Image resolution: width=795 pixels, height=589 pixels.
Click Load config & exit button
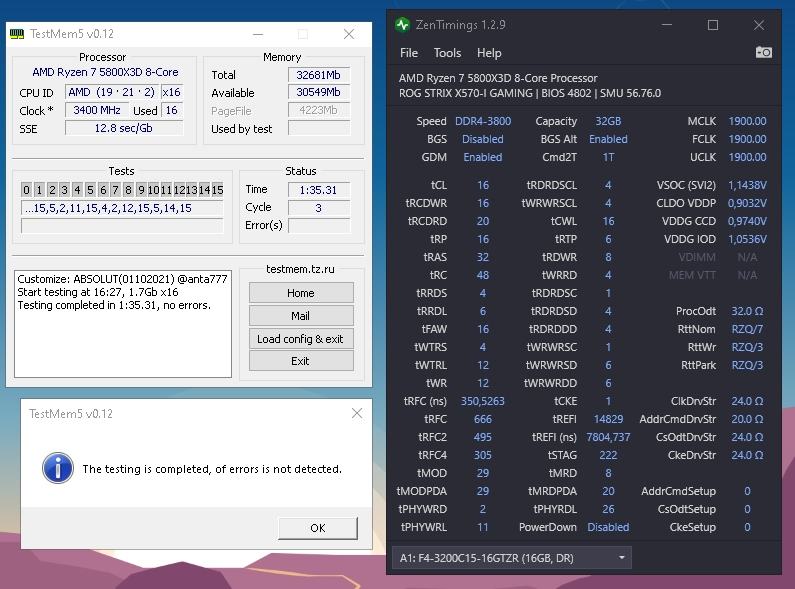pos(301,339)
